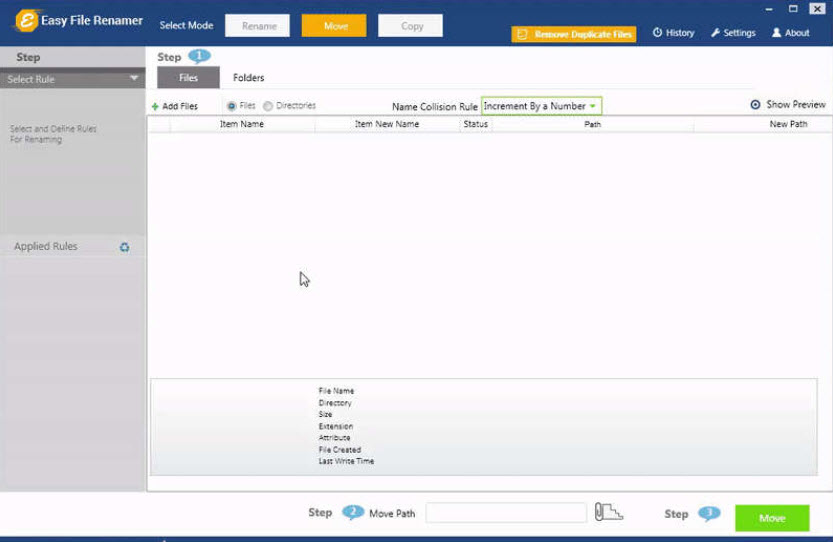The image size is (833, 542).
Task: Switch to the Folders tab
Action: click(248, 78)
